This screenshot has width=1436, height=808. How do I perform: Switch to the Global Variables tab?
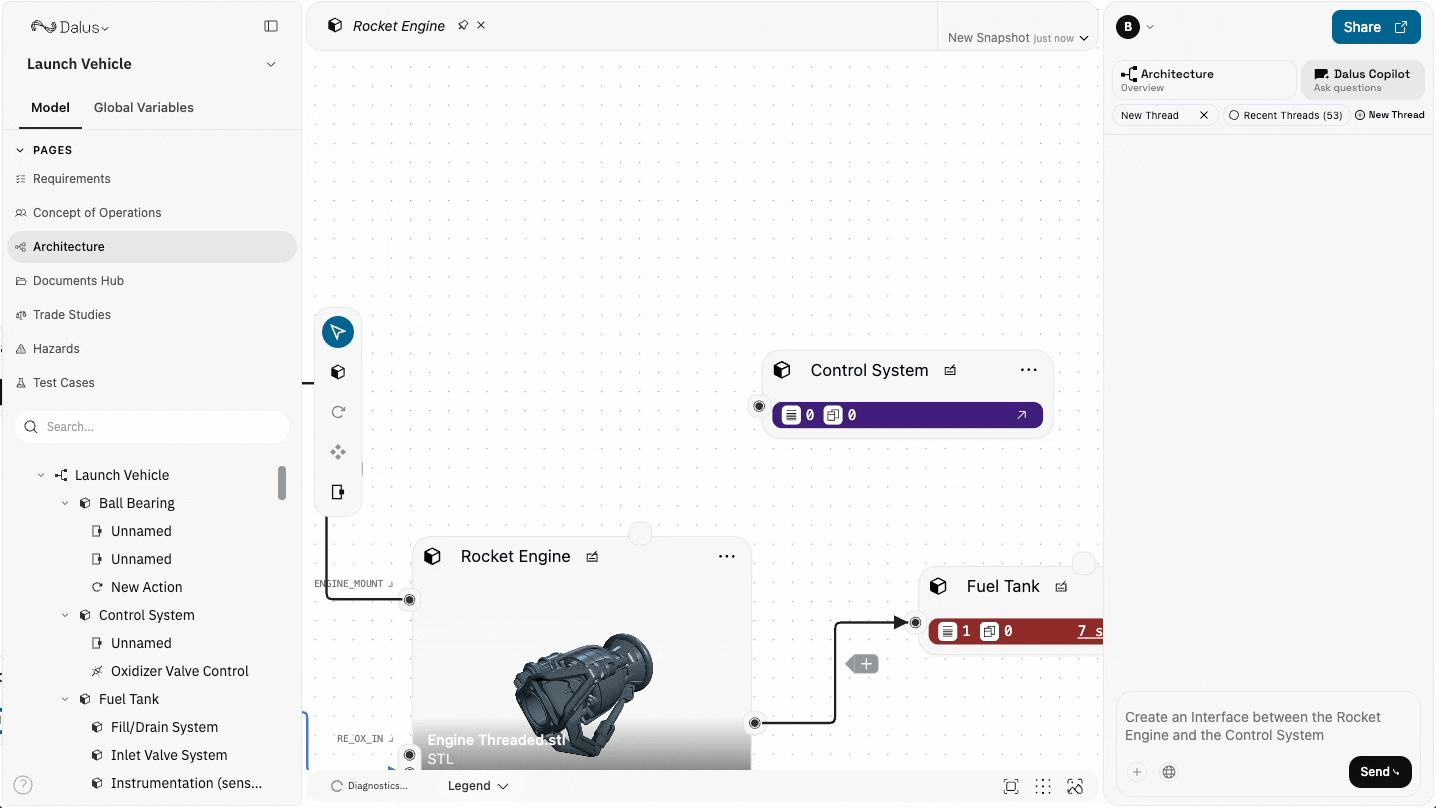pos(144,108)
